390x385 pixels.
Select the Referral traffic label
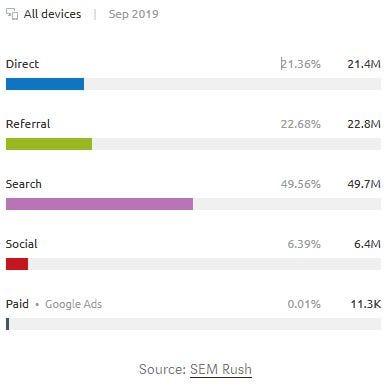click(28, 124)
